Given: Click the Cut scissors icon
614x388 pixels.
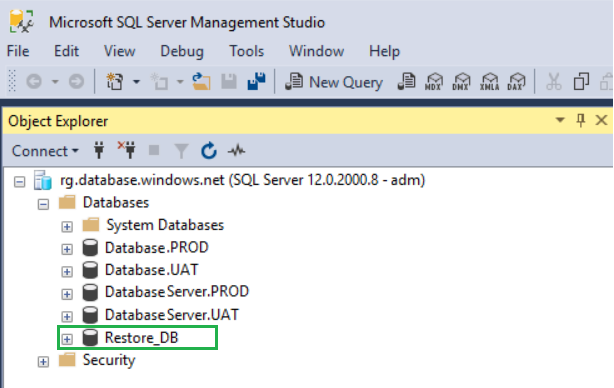Looking at the screenshot, I should (x=554, y=82).
